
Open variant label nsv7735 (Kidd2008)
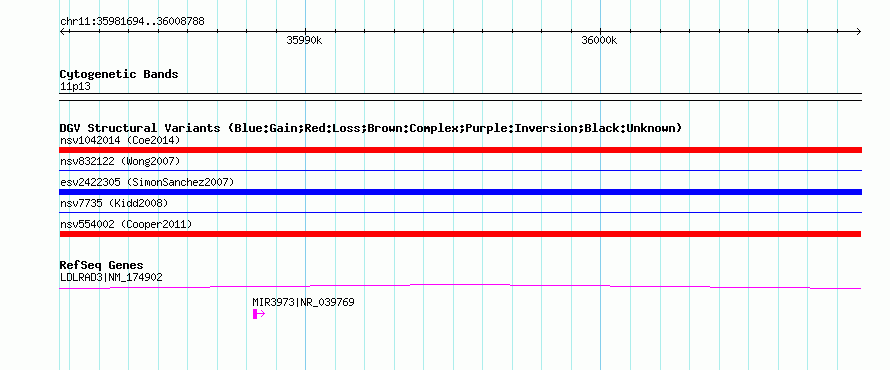pyautogui.click(x=114, y=203)
